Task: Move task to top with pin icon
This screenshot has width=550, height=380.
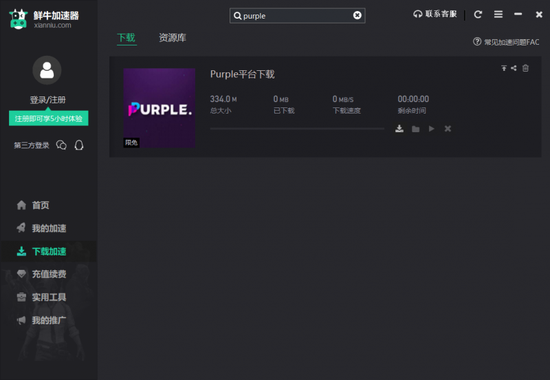Action: coord(504,68)
